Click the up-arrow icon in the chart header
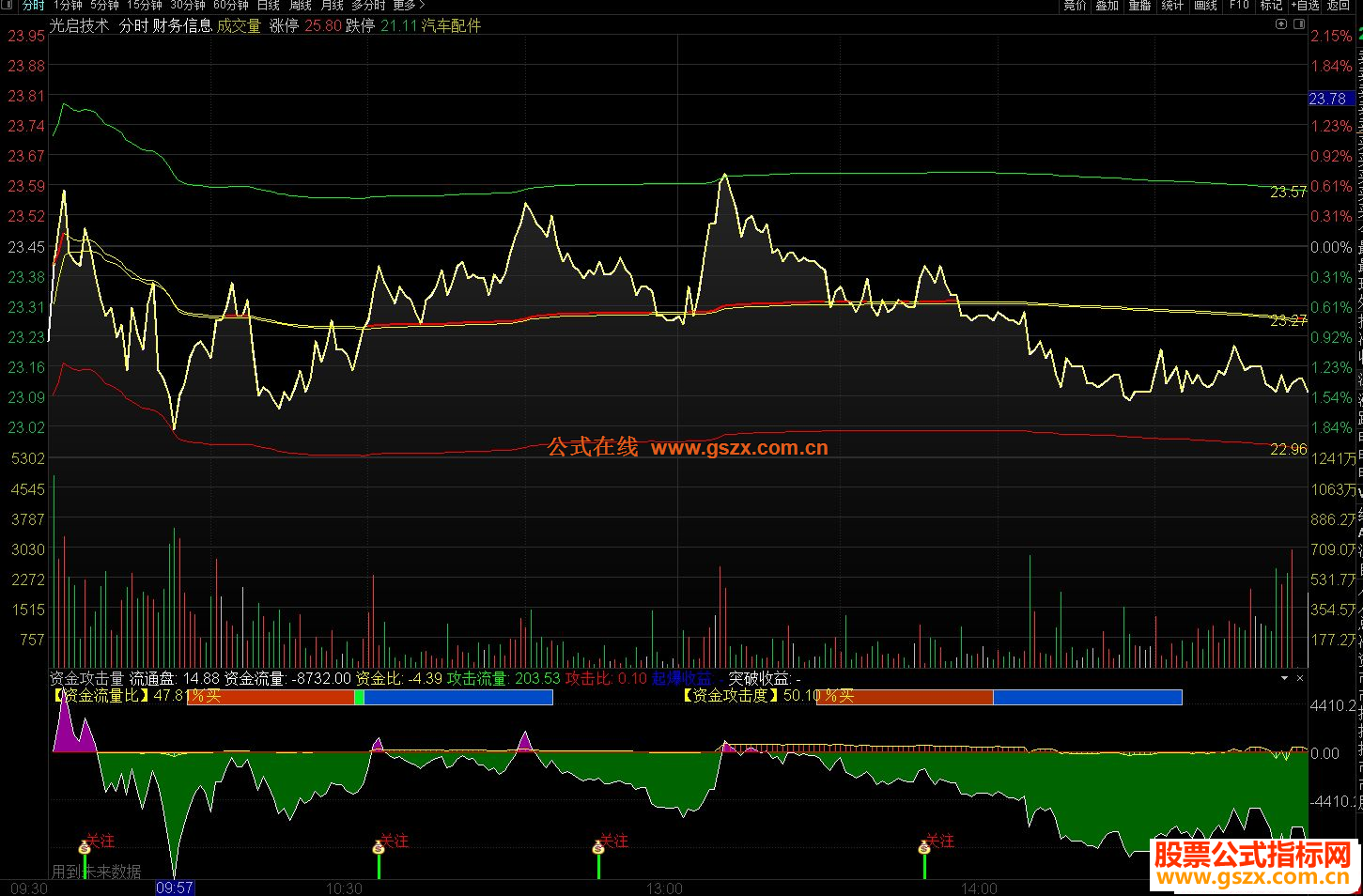This screenshot has width=1363, height=896. (1281, 25)
